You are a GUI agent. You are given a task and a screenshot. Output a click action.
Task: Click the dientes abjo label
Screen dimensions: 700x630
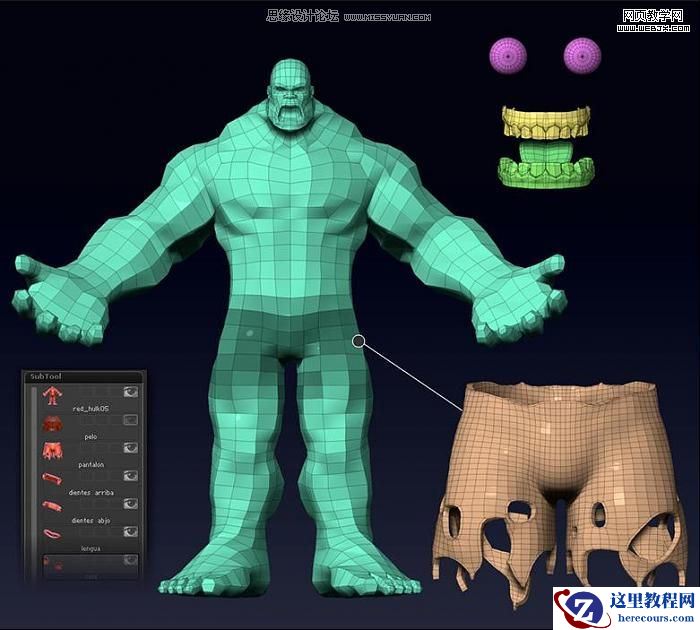point(91,521)
